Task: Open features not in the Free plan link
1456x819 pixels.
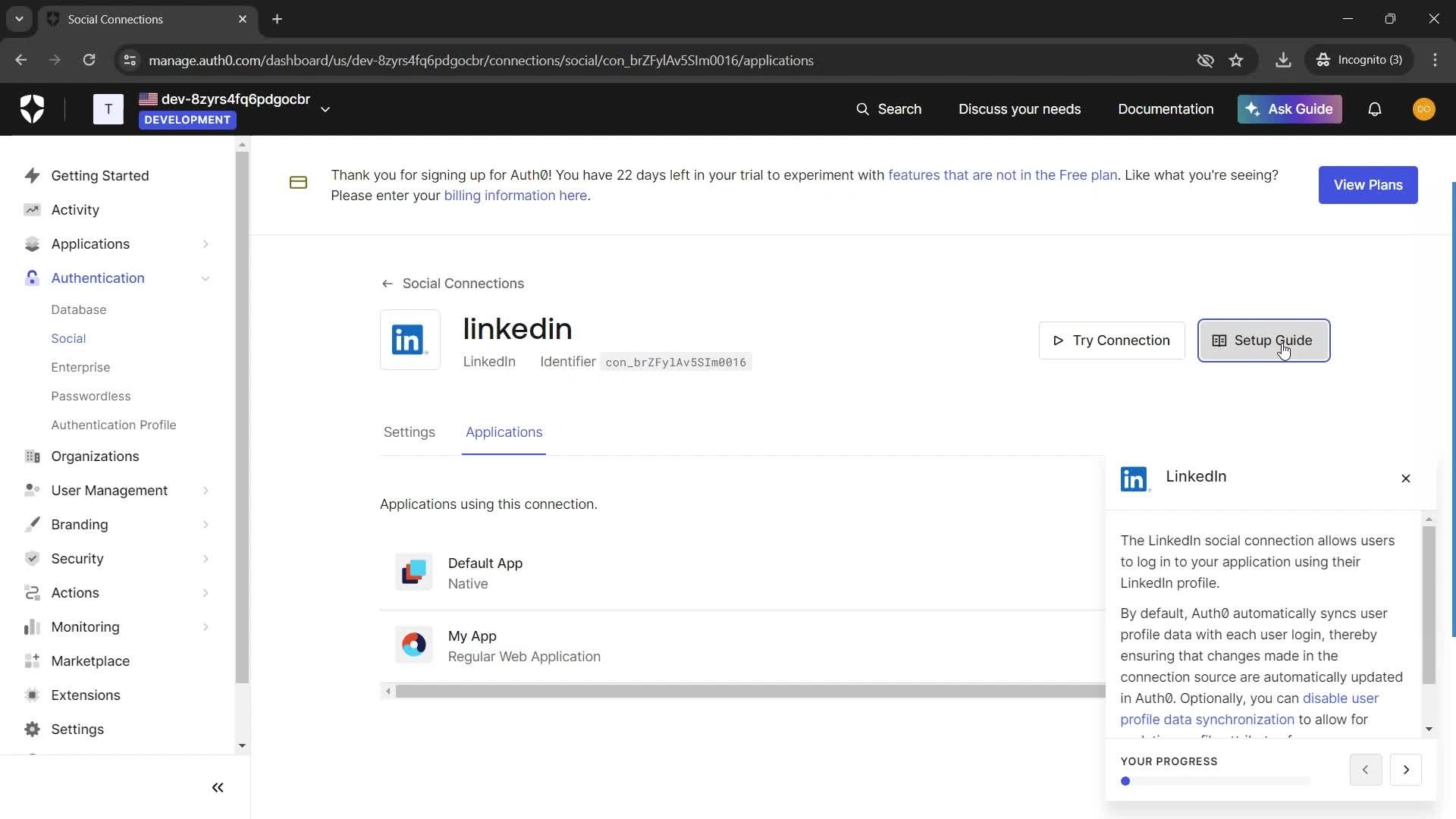Action: 1003,175
